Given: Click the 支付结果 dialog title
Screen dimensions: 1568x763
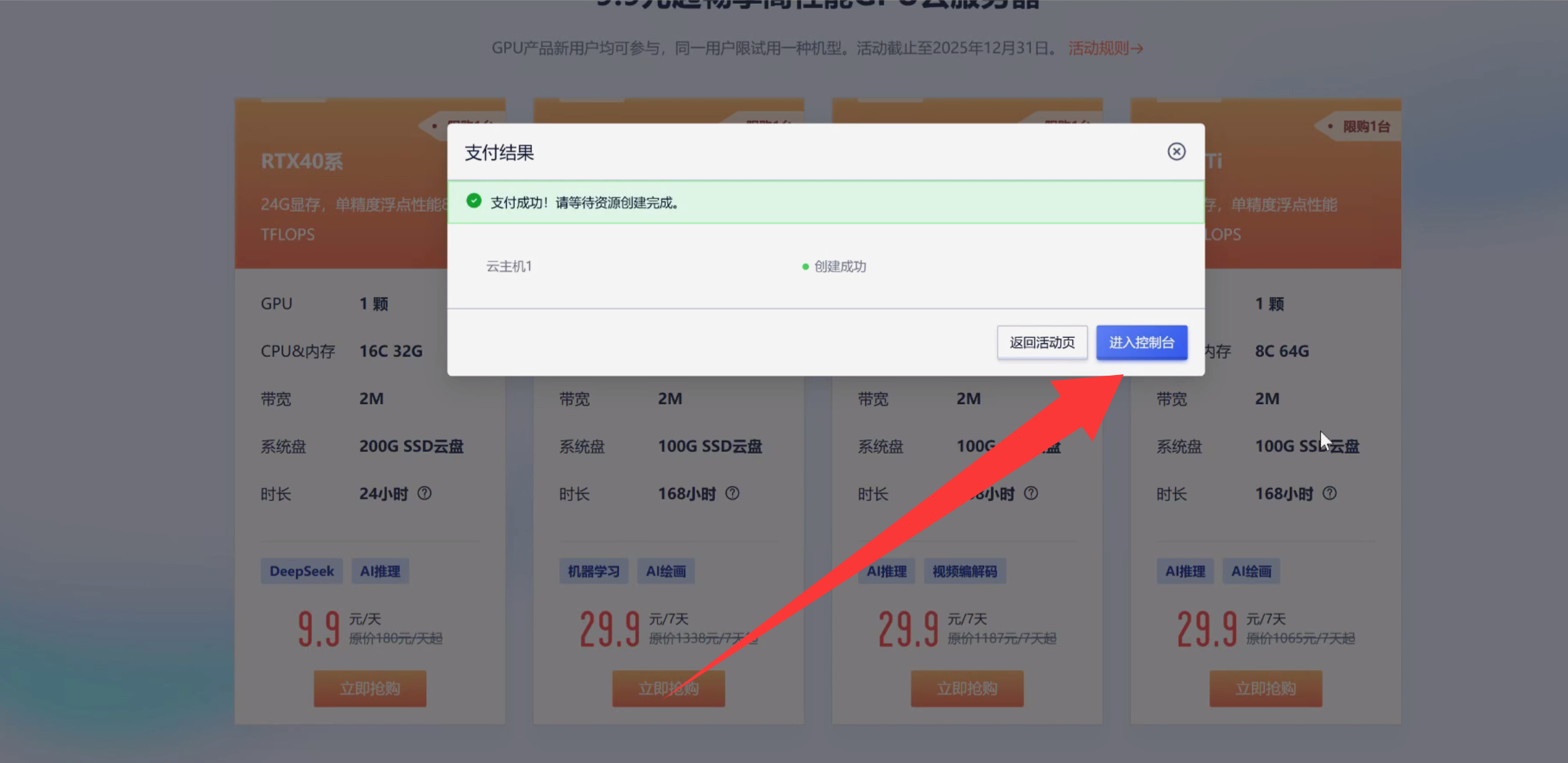Looking at the screenshot, I should (x=499, y=153).
